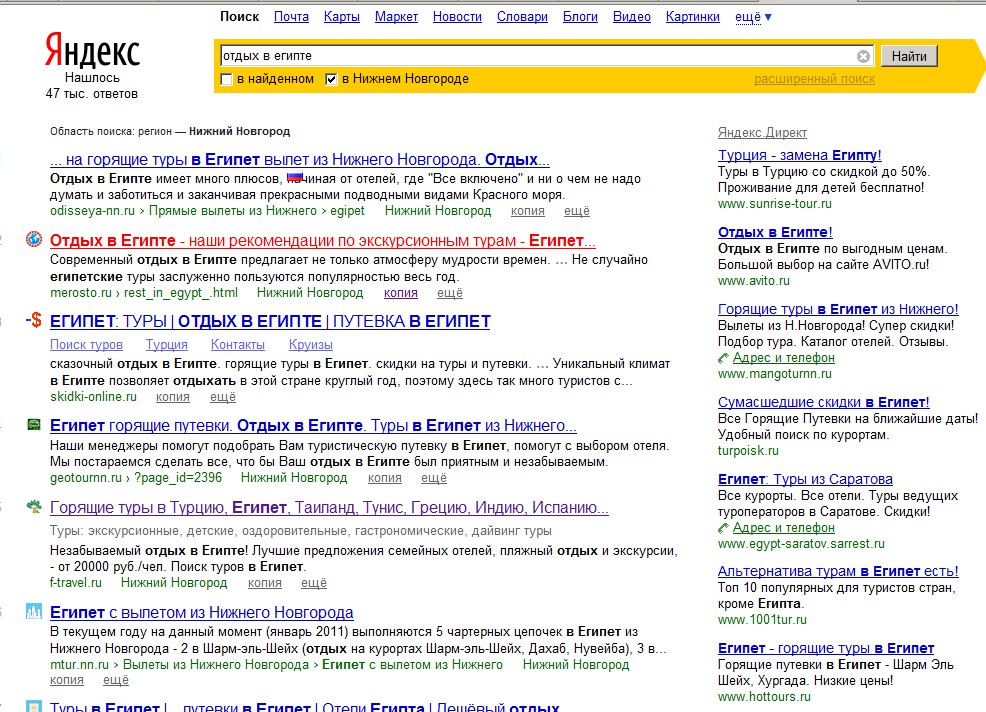Switch to the Маркет section
This screenshot has height=712, width=986.
tap(396, 17)
